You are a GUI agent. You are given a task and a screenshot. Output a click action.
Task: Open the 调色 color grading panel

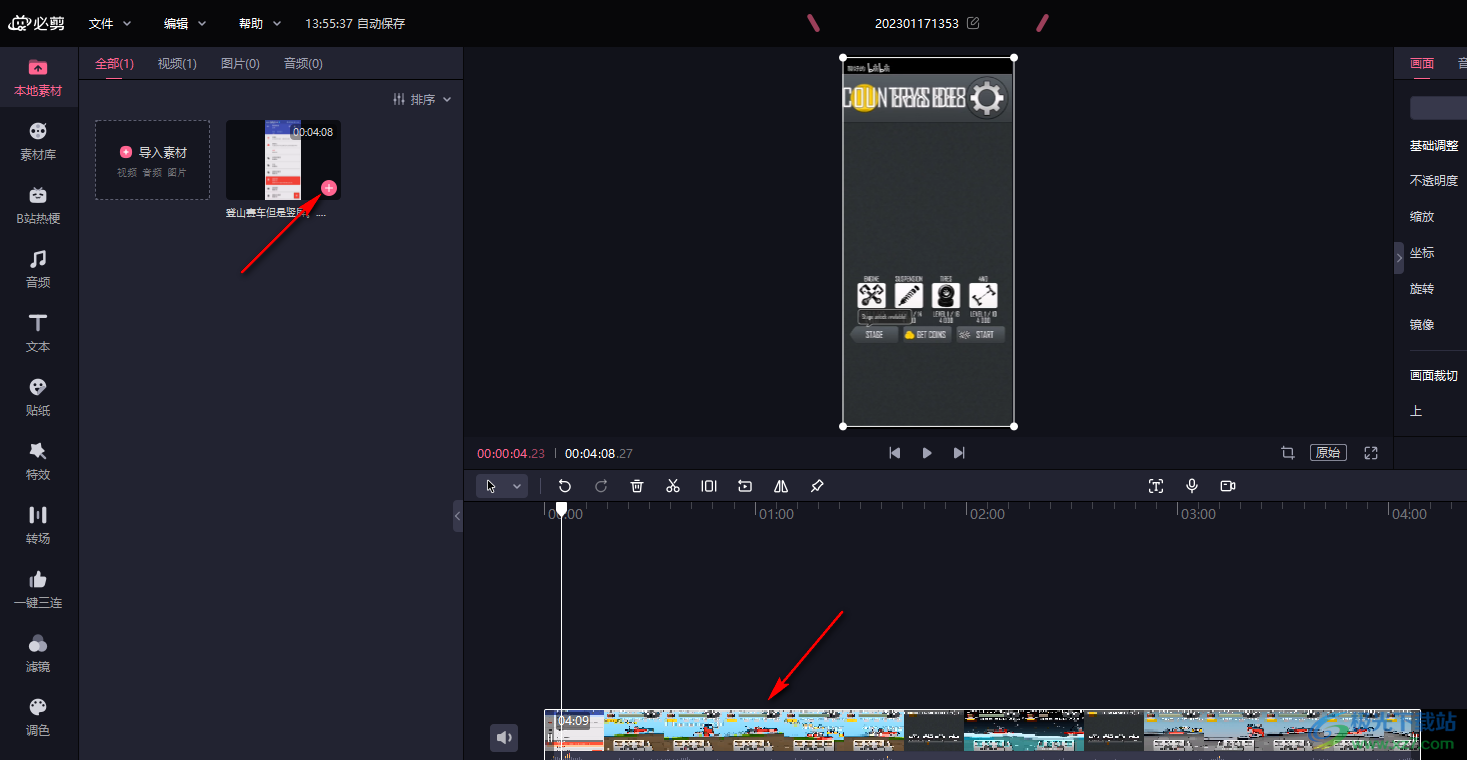click(38, 718)
